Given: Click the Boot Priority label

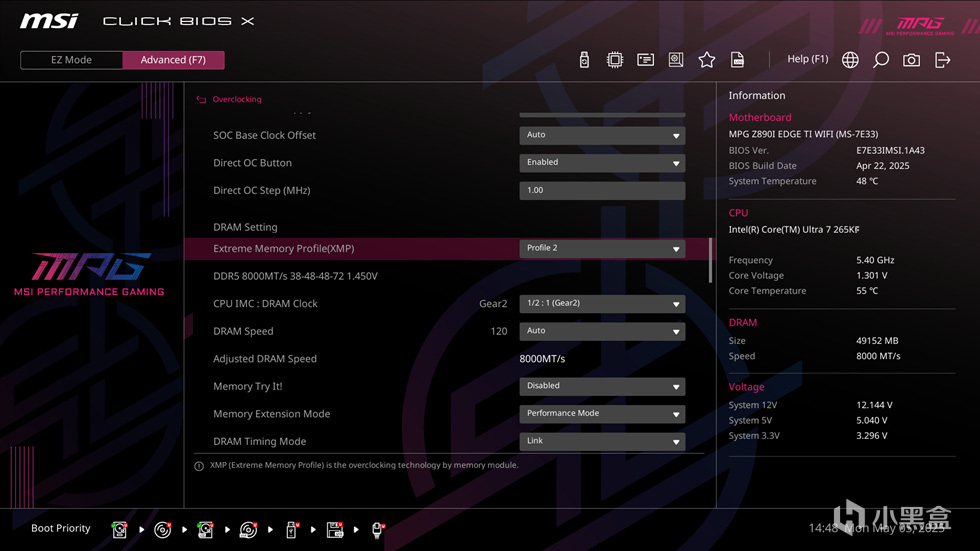Looking at the screenshot, I should tap(61, 529).
